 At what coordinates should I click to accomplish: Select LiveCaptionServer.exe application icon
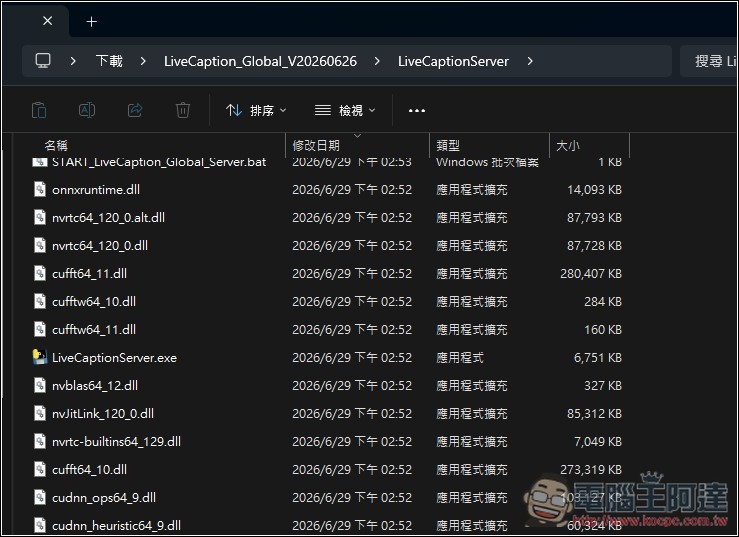click(40, 357)
